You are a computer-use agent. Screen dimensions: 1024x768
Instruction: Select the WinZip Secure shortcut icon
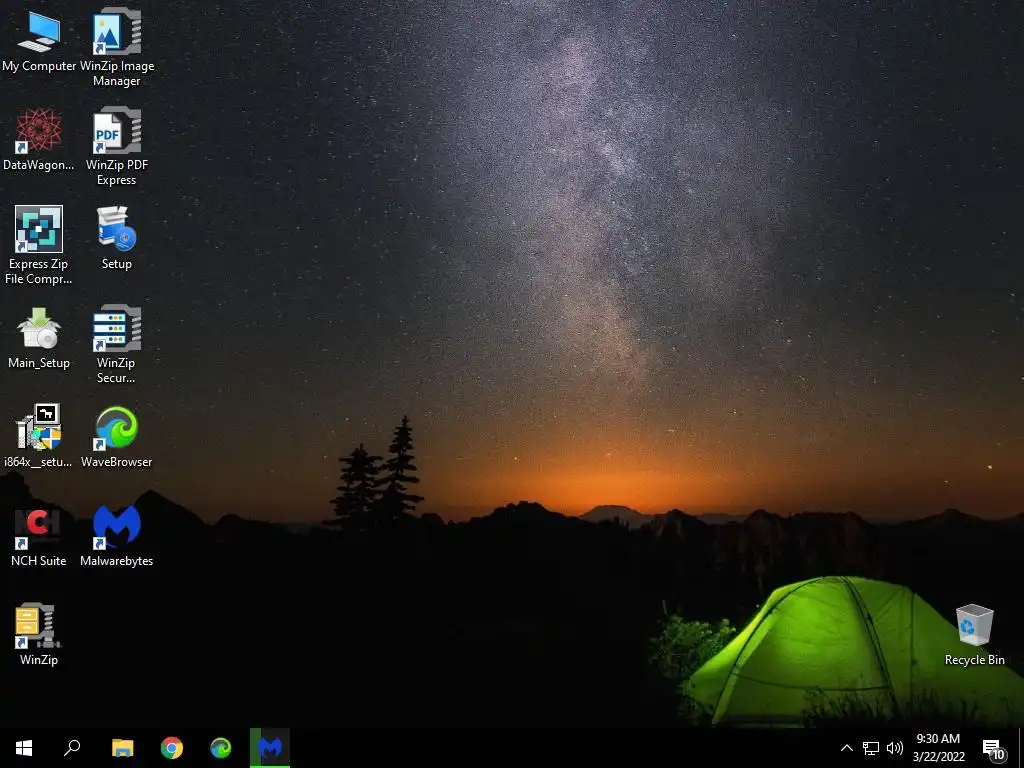pos(117,344)
